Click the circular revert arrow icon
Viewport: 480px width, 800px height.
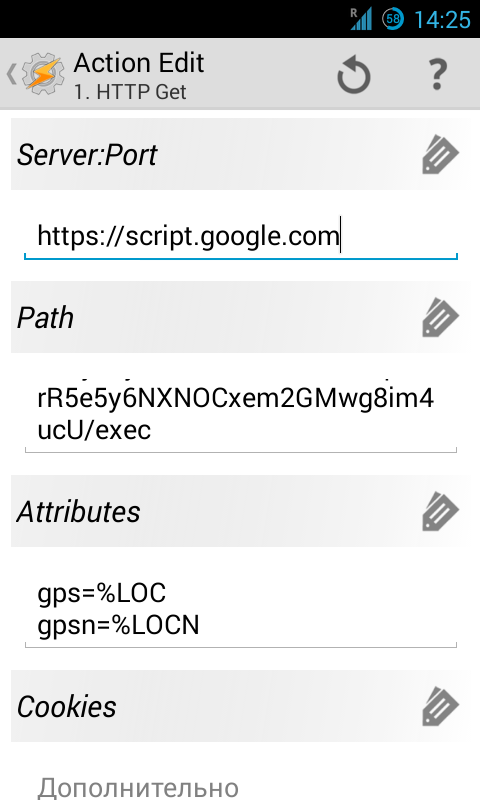tap(353, 76)
